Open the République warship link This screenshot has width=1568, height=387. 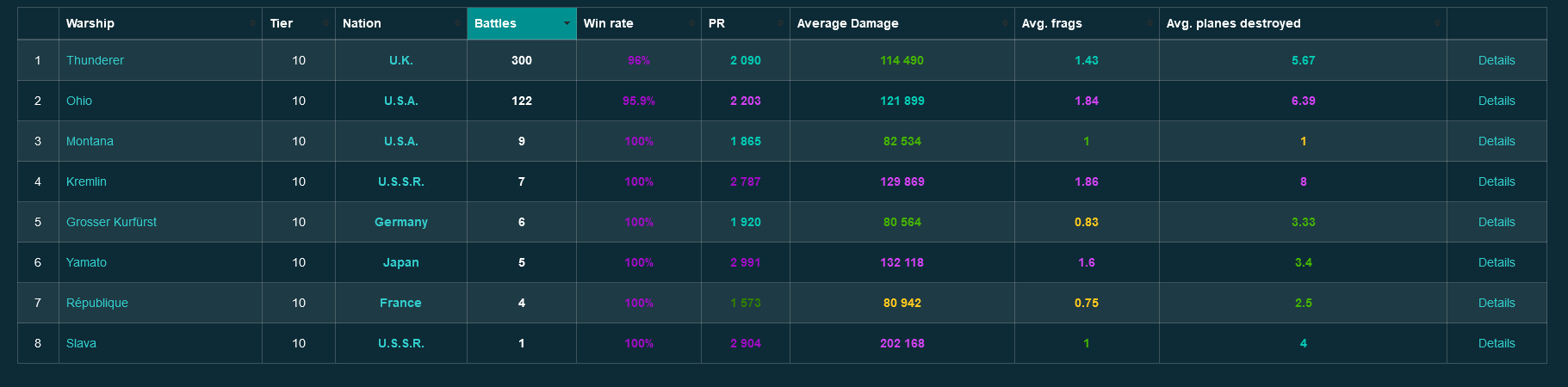pos(97,303)
